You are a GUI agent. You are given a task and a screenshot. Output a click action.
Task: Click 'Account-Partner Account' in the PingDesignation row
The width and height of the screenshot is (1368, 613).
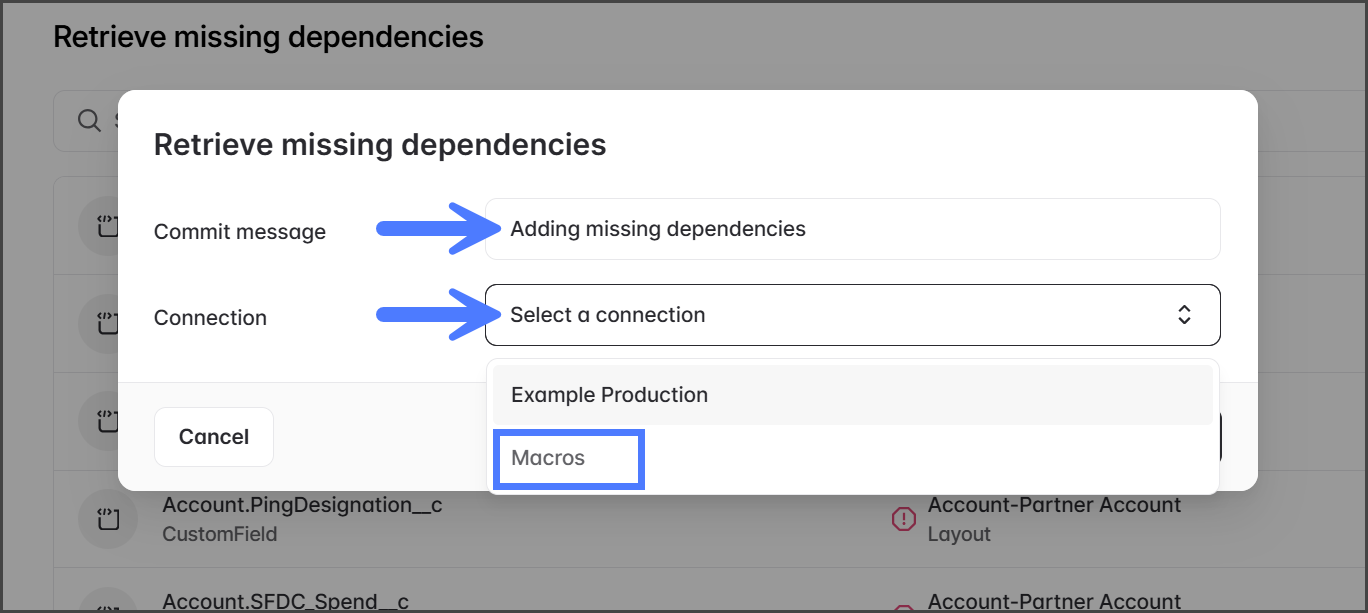coord(1054,506)
